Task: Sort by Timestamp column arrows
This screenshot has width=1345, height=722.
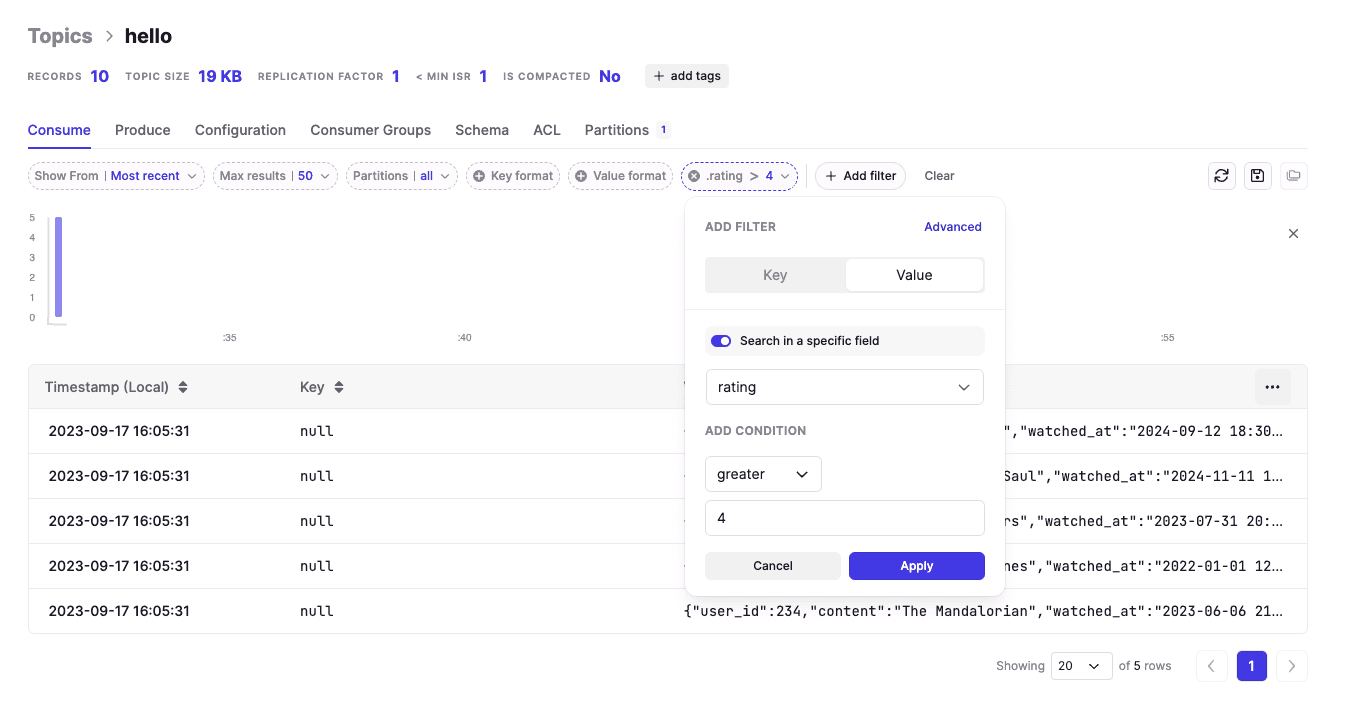Action: pos(183,387)
